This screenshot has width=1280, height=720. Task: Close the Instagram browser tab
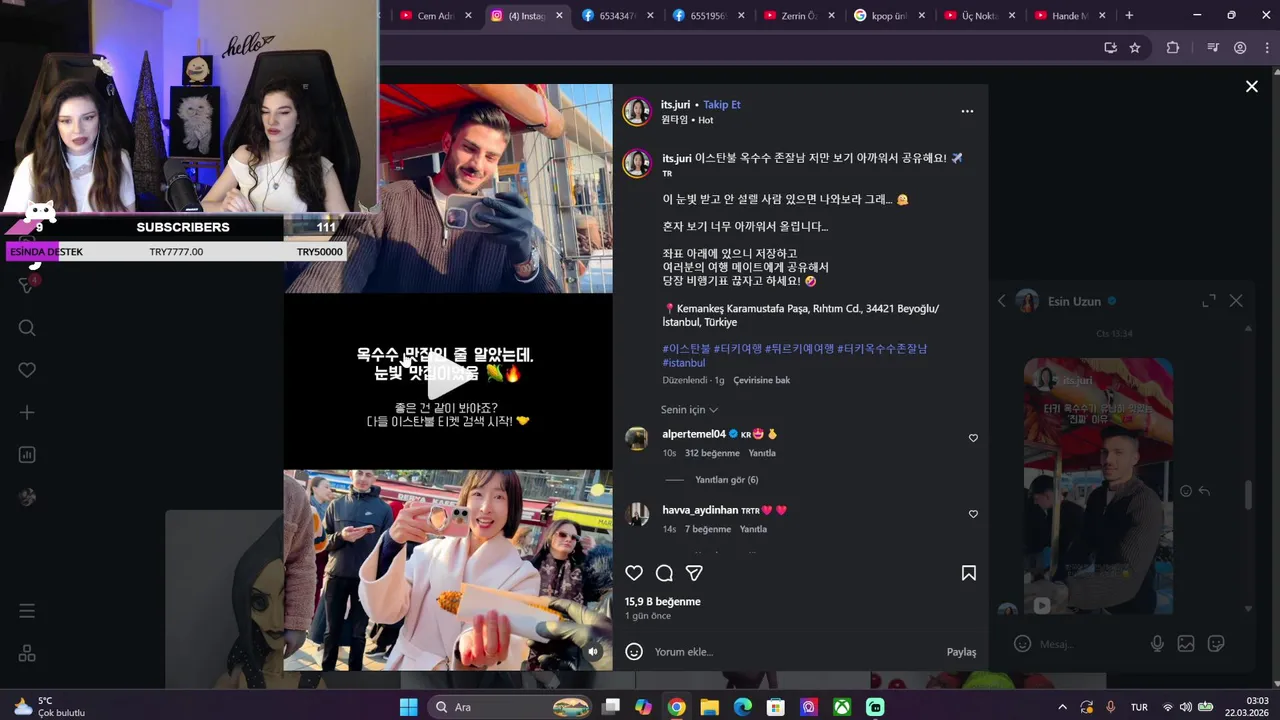click(559, 15)
